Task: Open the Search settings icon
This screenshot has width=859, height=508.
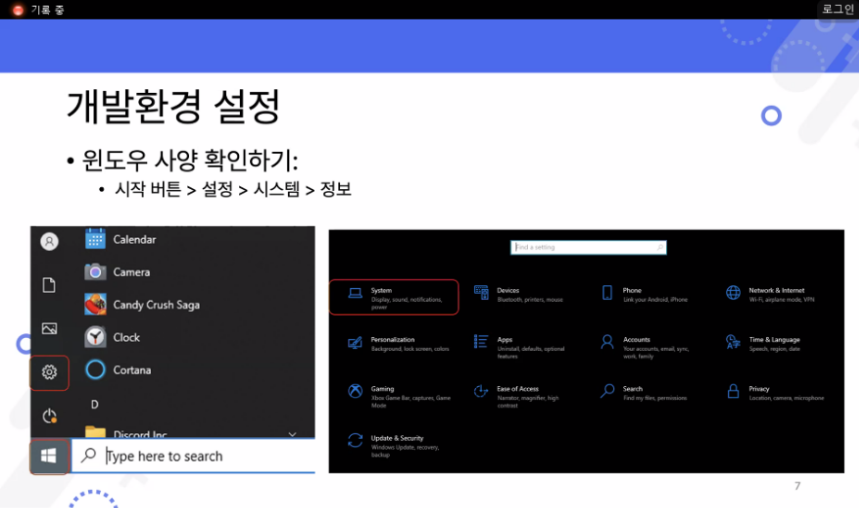Action: tap(607, 391)
